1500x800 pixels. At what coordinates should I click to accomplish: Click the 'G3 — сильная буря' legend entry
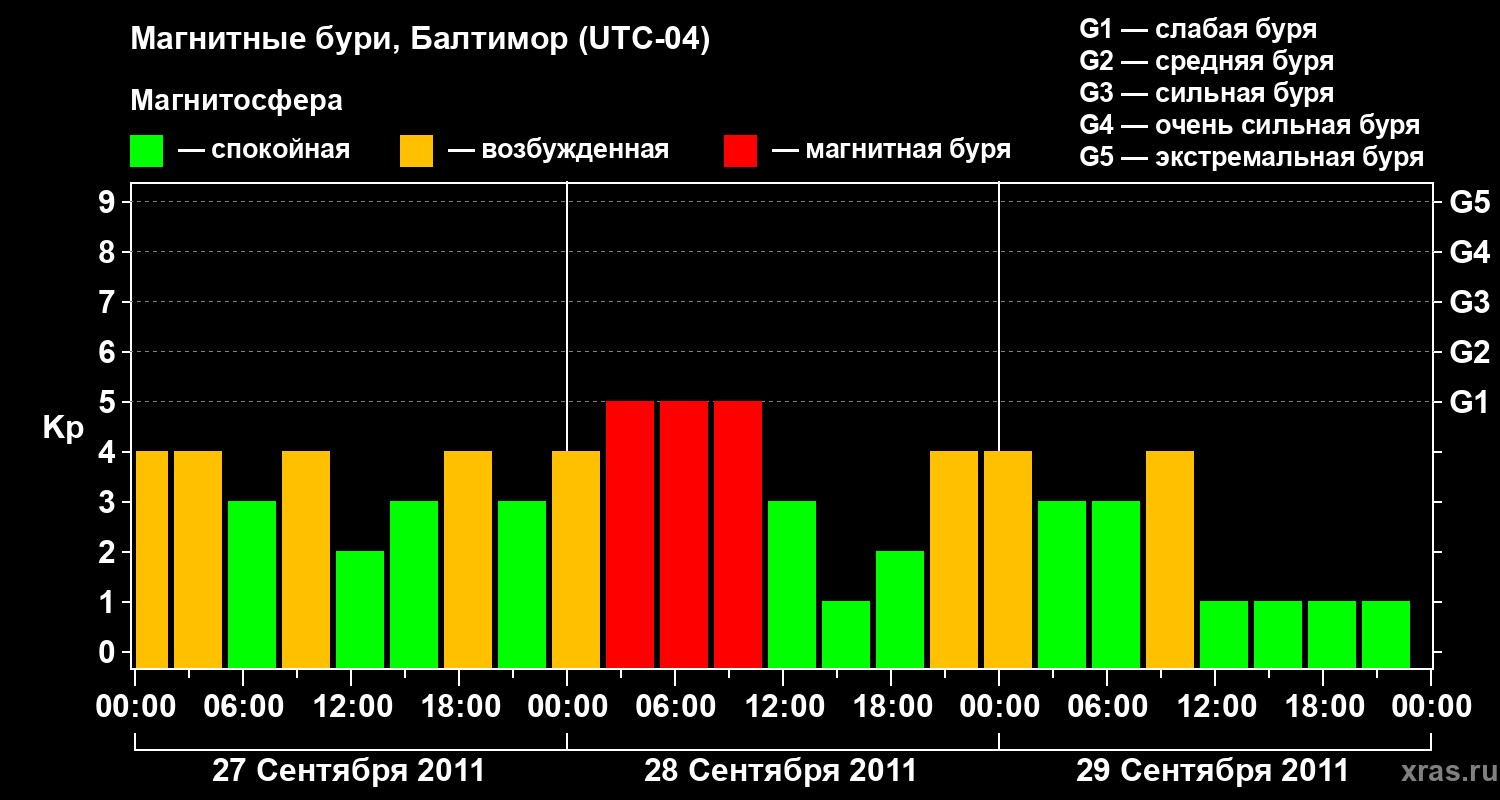click(1206, 93)
